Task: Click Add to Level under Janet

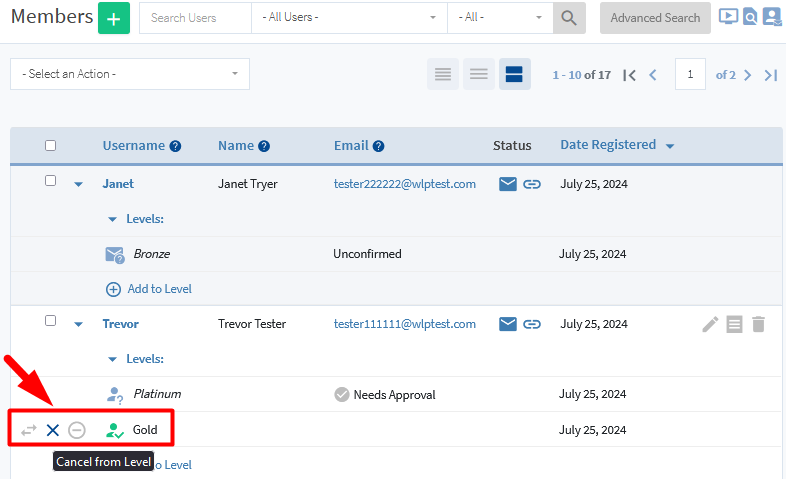Action: (159, 289)
